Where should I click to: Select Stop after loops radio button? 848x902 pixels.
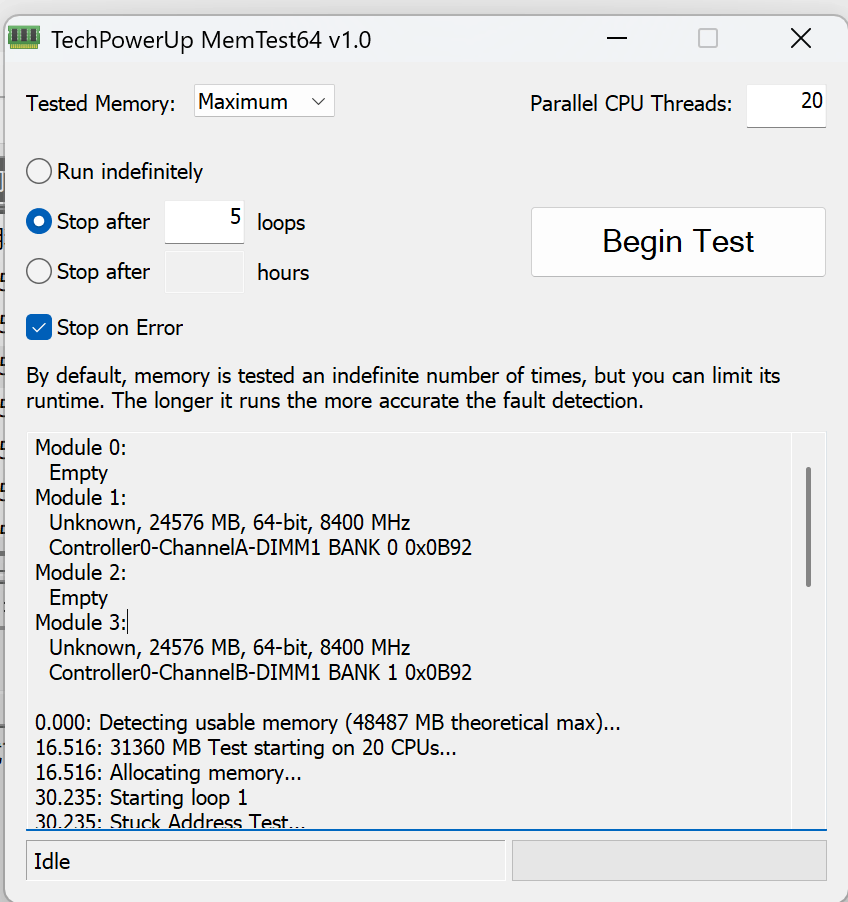(x=39, y=221)
